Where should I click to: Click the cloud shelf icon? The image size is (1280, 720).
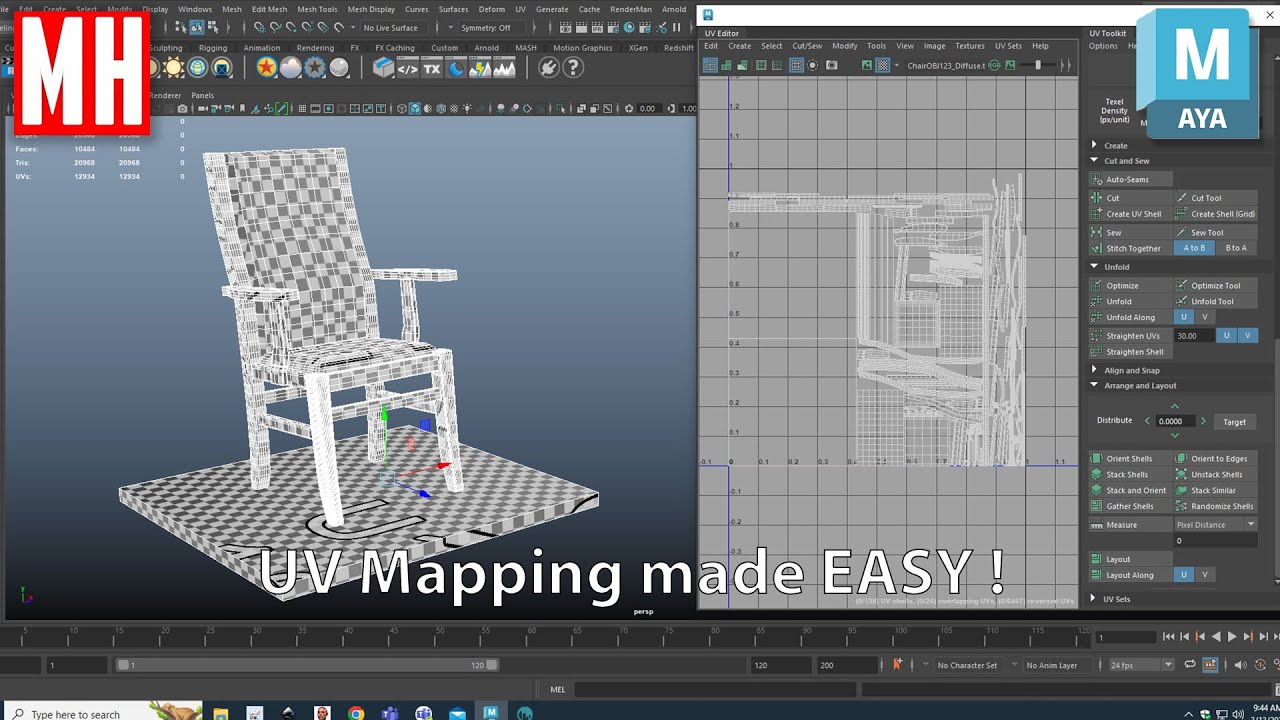[291, 67]
